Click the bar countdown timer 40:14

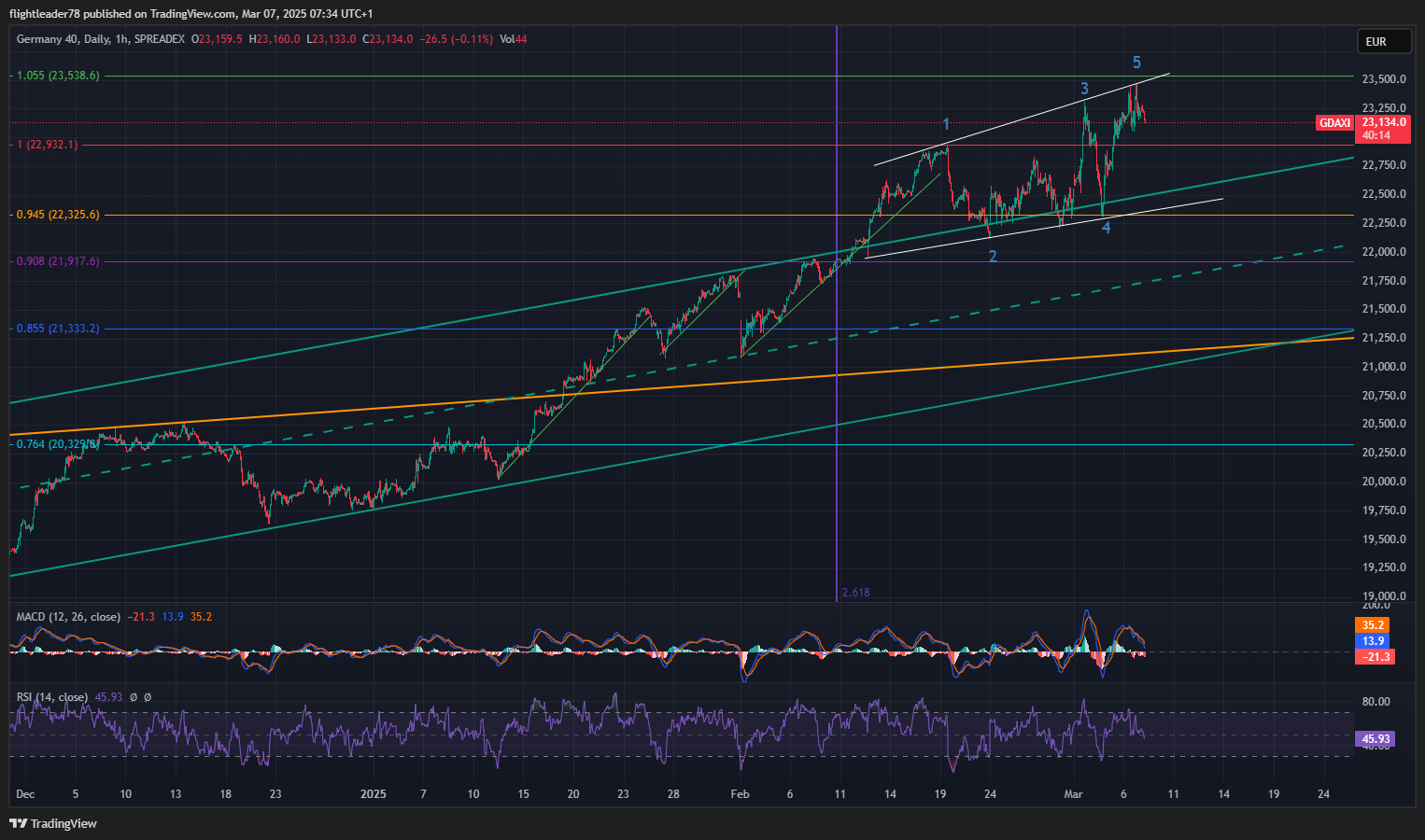point(1376,135)
